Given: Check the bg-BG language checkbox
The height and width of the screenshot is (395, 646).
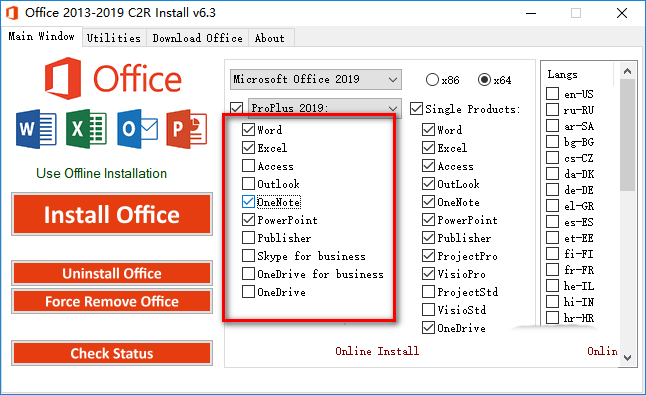Looking at the screenshot, I should click(552, 142).
